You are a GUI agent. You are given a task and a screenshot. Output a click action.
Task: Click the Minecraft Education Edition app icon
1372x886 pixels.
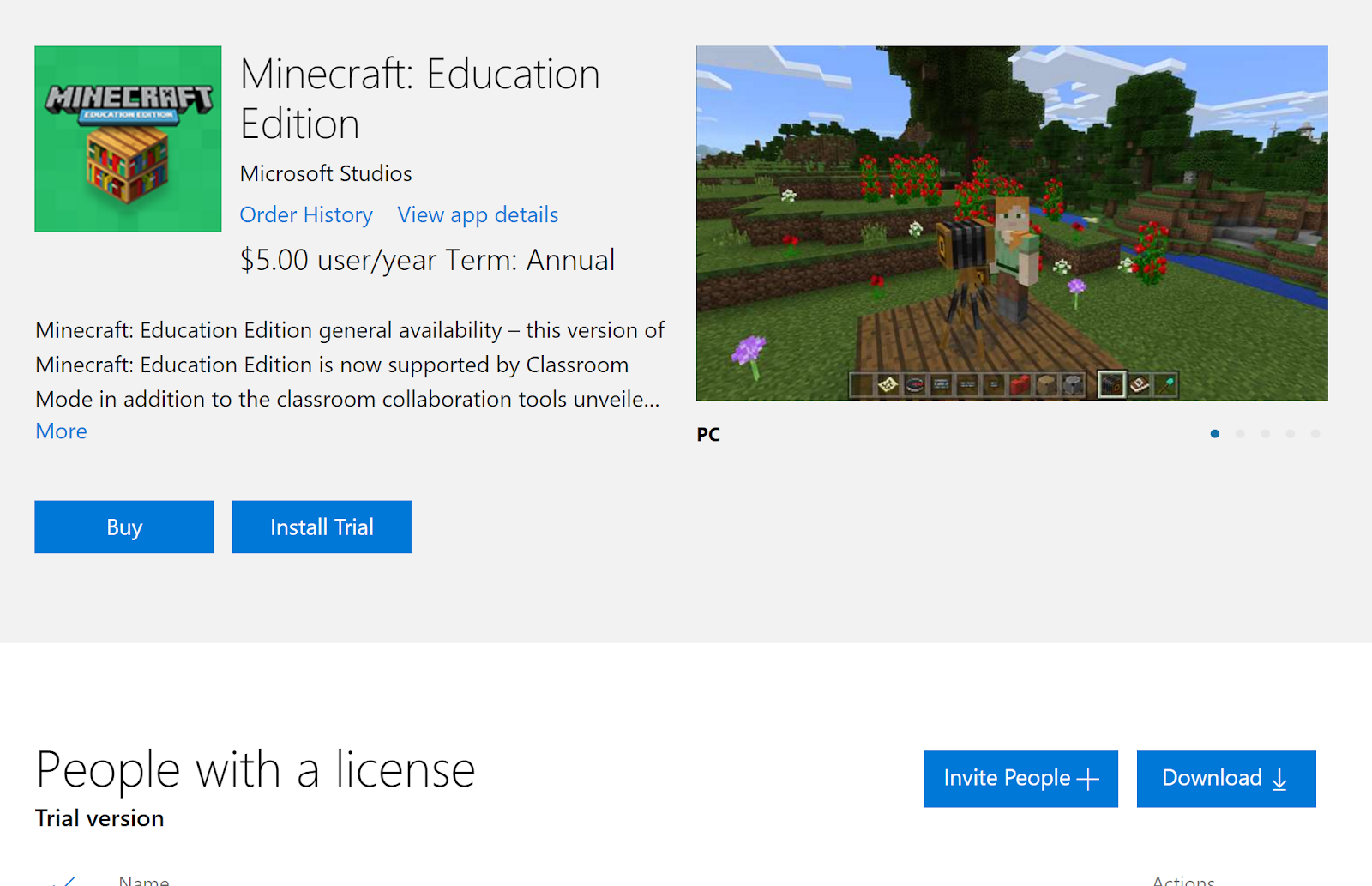coord(128,139)
